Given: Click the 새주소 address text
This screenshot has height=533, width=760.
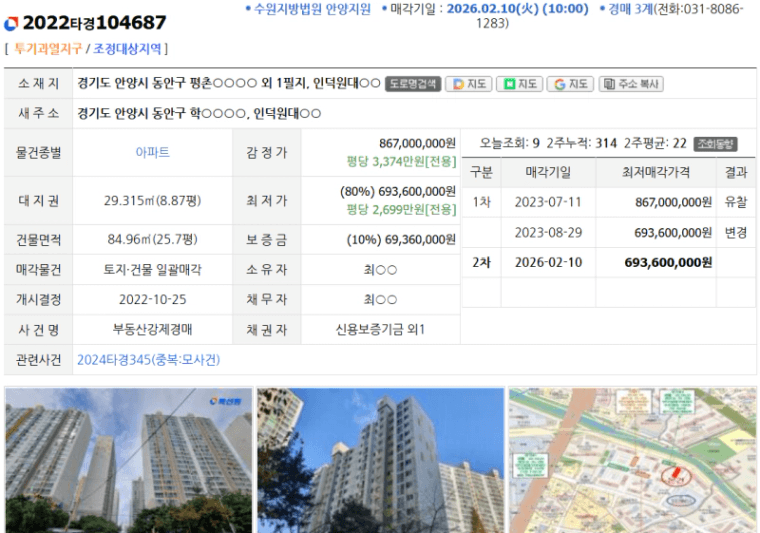Looking at the screenshot, I should 199,114.
